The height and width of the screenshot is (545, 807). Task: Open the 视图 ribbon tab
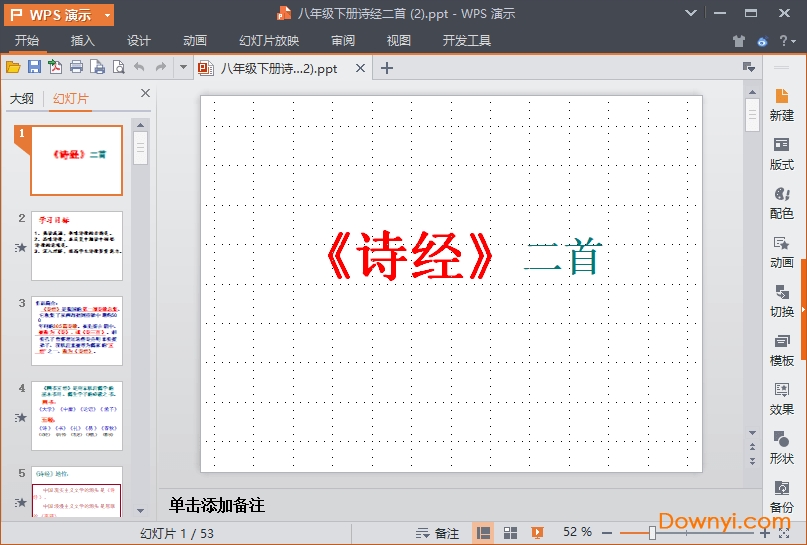[x=399, y=41]
